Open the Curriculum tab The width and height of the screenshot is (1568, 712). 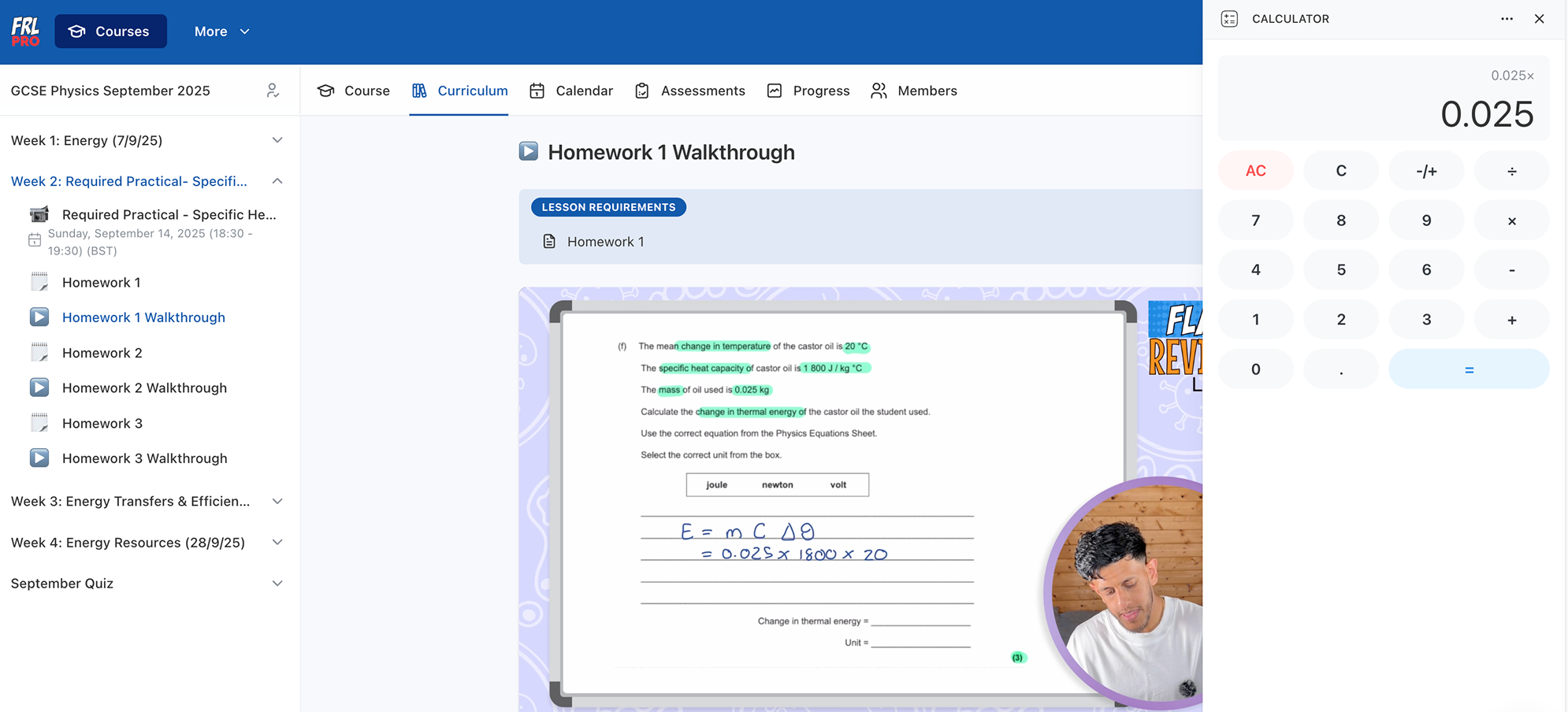(x=459, y=91)
